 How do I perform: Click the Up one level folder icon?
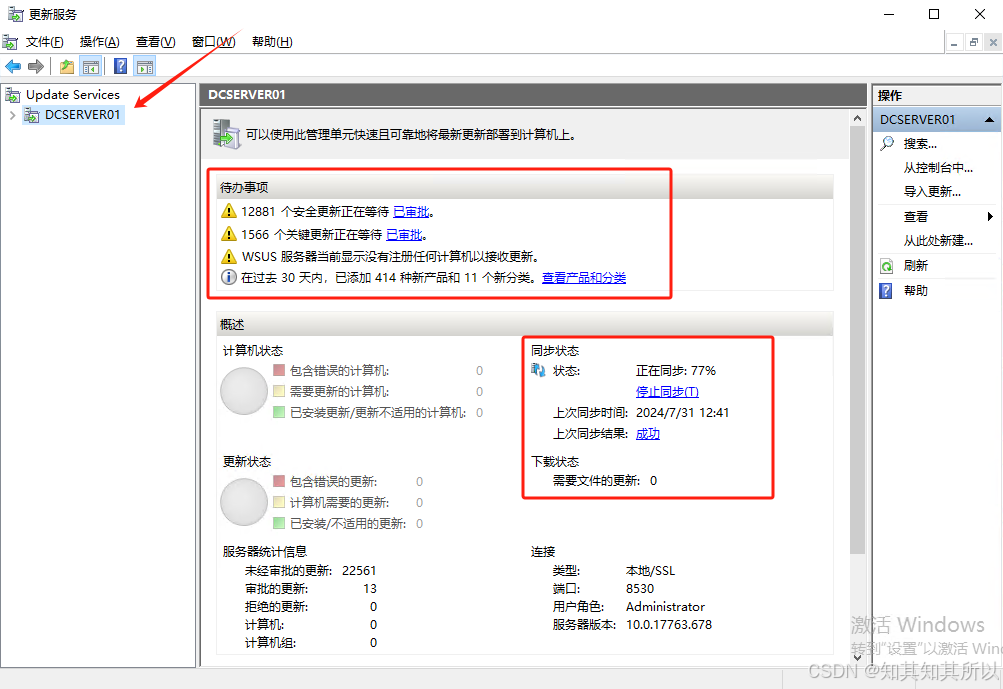tap(67, 67)
